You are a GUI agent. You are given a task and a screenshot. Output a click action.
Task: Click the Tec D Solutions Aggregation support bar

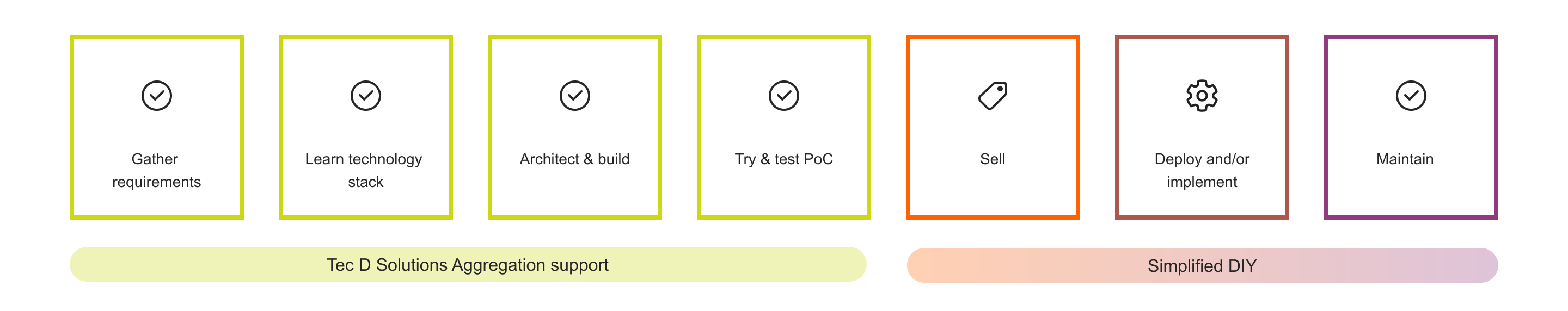(x=468, y=264)
